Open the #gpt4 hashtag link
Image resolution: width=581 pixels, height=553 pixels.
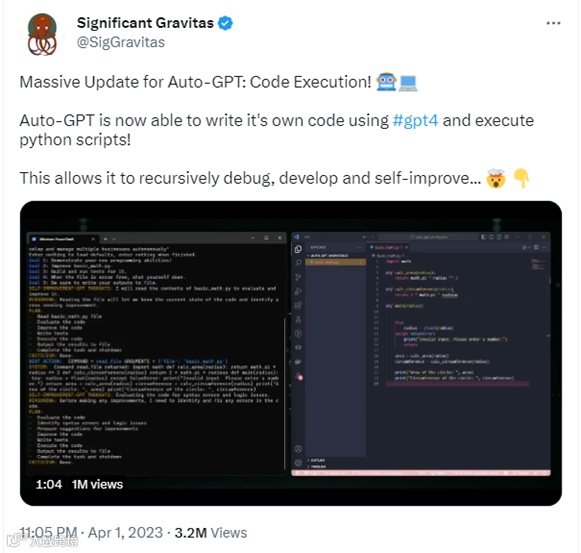415,120
